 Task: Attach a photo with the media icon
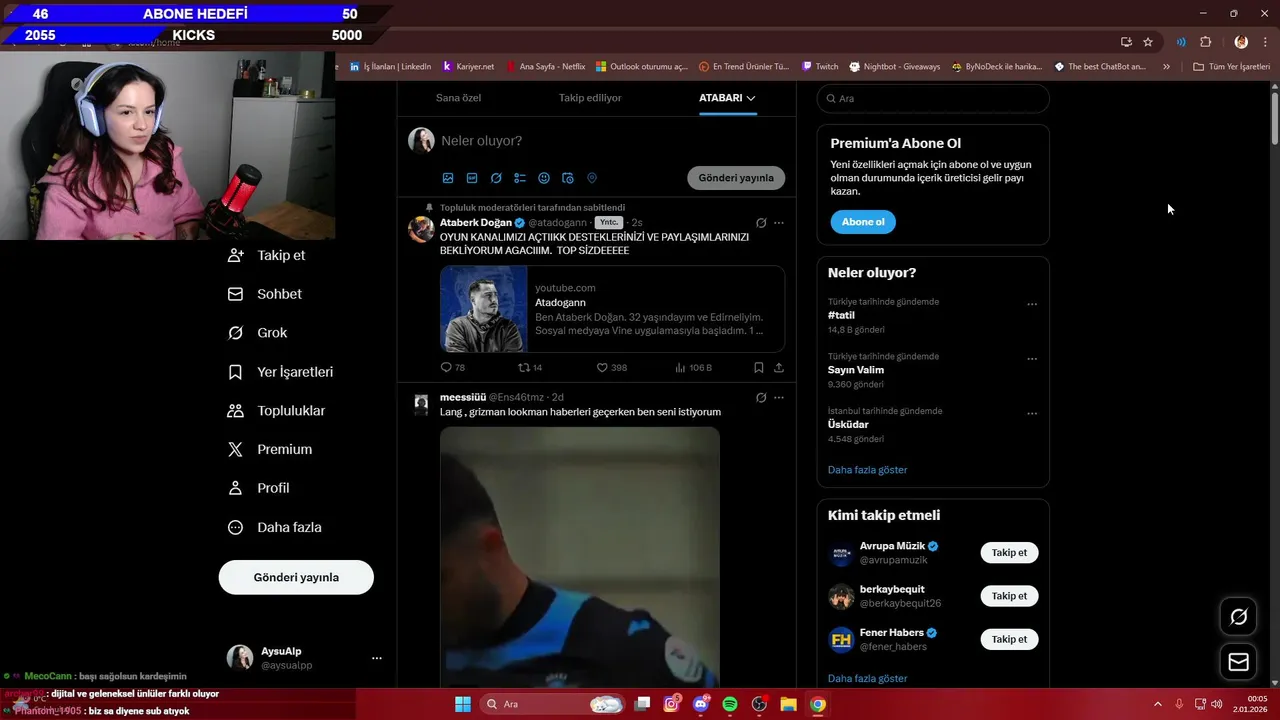tap(448, 178)
